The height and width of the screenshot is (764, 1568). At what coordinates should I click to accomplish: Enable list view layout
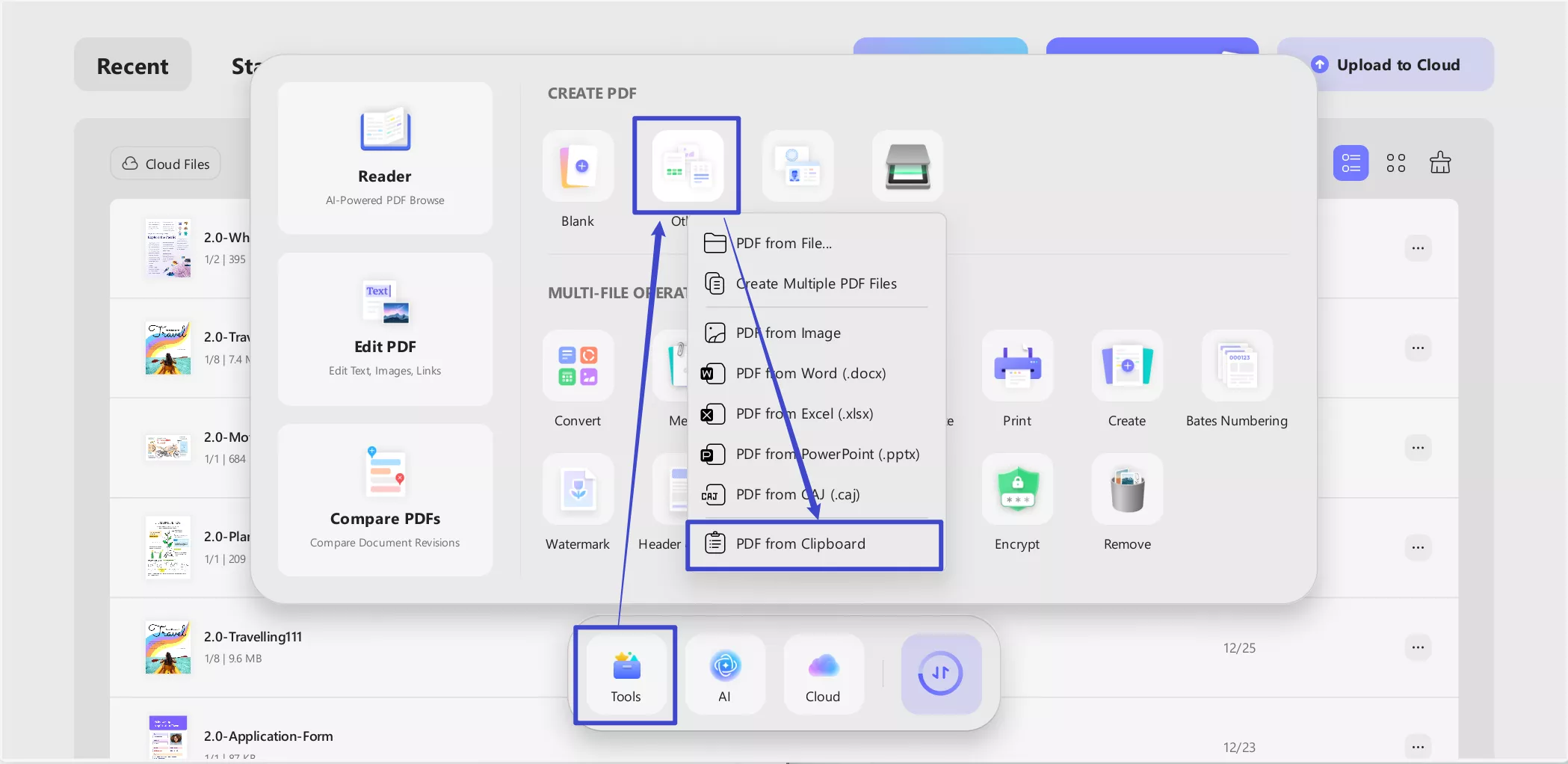pyautogui.click(x=1350, y=162)
